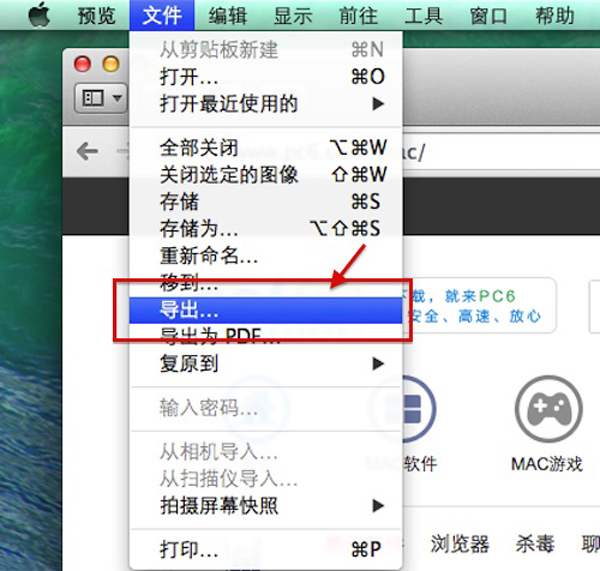The height and width of the screenshot is (571, 600).
Task: Choose 打印… menu item
Action: (266, 549)
